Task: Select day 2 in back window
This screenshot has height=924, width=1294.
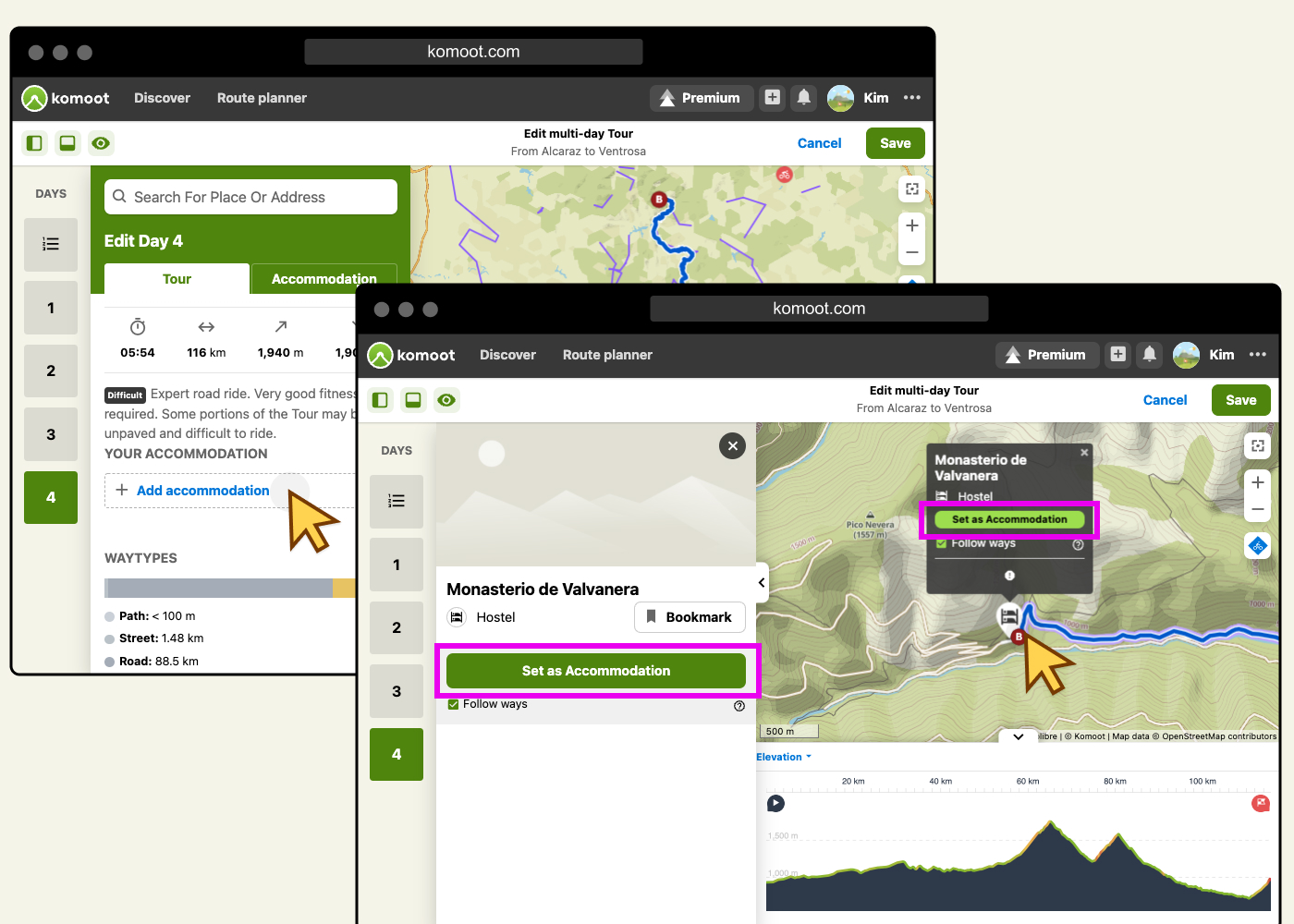Action: click(x=51, y=371)
